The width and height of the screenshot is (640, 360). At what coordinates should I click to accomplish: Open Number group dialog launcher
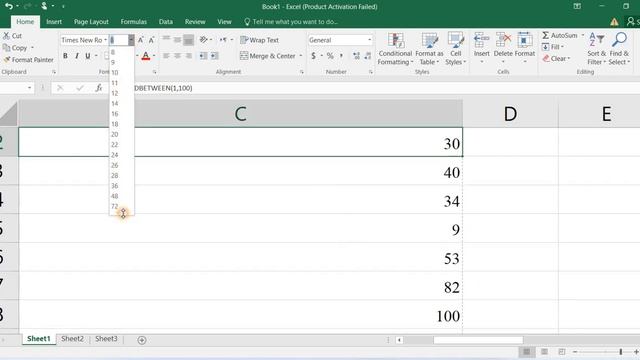pos(371,72)
